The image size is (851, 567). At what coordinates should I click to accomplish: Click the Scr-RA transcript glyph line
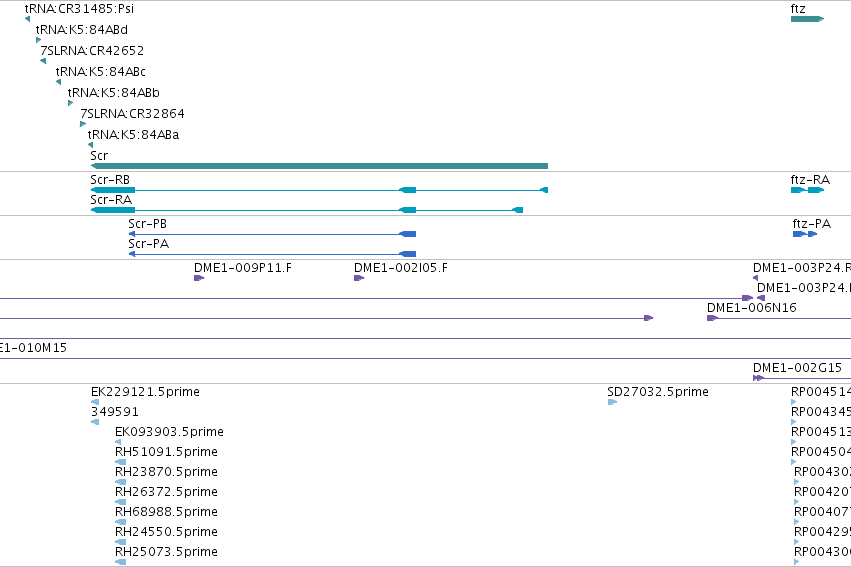pyautogui.click(x=307, y=210)
